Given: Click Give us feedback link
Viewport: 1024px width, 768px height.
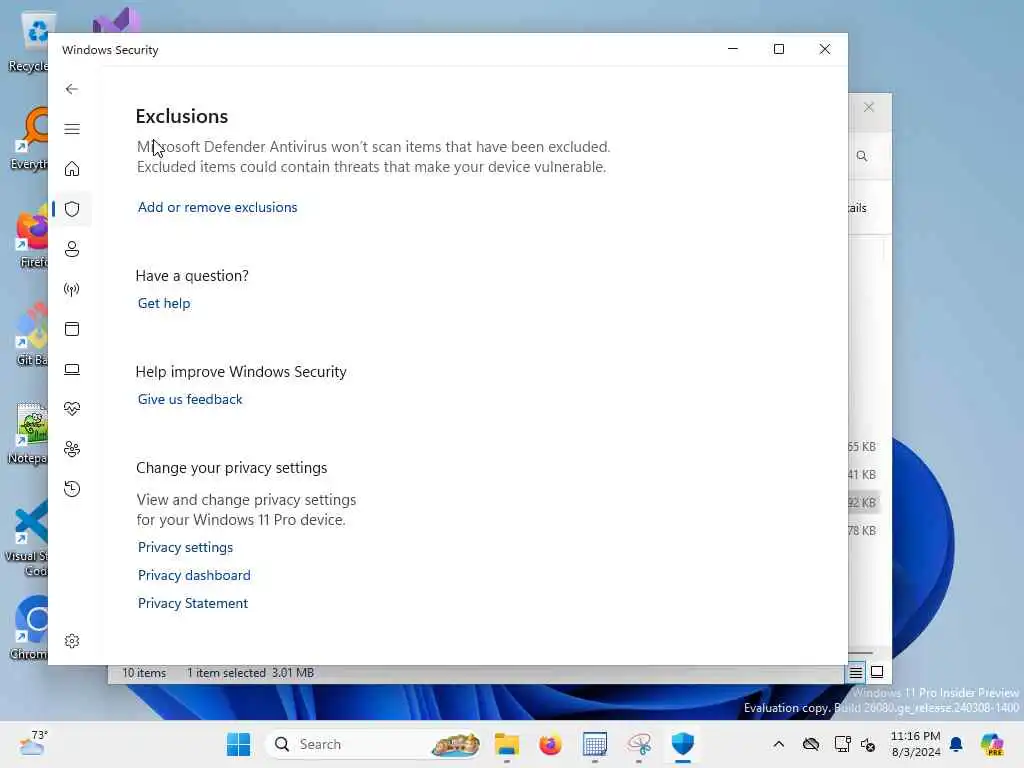Looking at the screenshot, I should [190, 399].
